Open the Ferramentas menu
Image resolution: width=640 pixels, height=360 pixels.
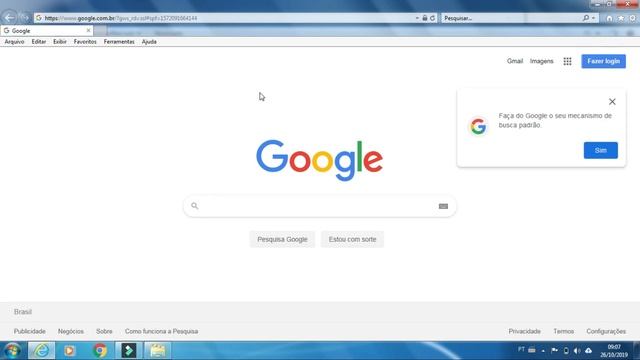tap(119, 42)
